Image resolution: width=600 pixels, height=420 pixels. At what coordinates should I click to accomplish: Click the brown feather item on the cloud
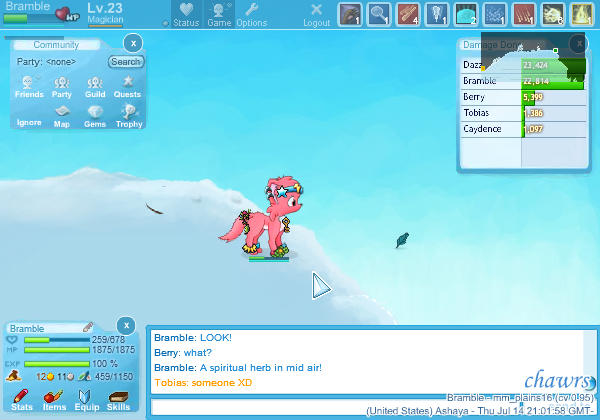tap(154, 209)
